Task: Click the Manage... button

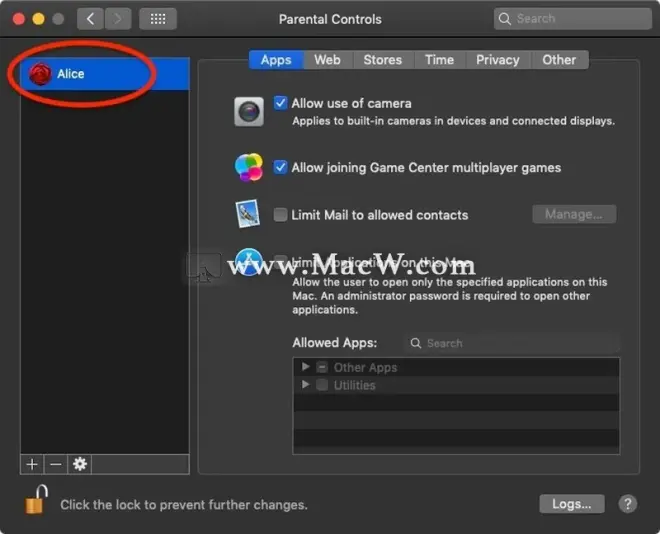Action: click(574, 215)
